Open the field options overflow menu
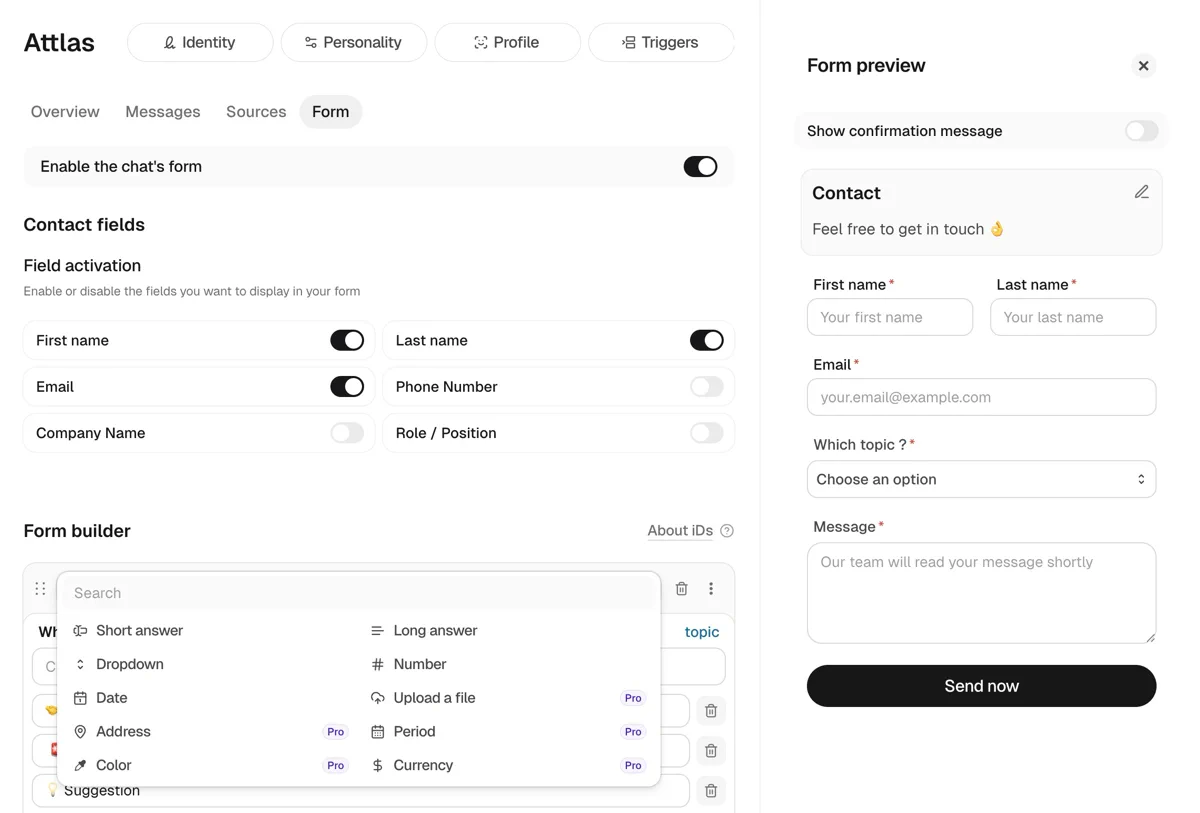 [711, 588]
